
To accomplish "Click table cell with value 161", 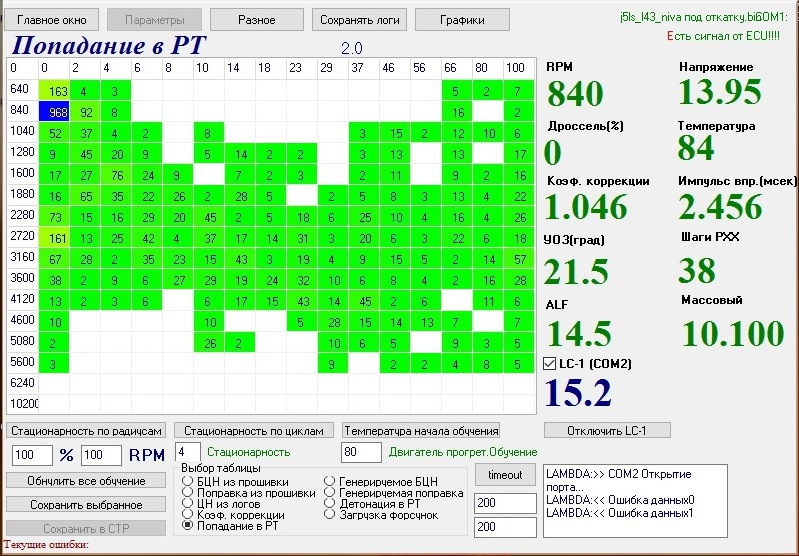I will (x=54, y=237).
